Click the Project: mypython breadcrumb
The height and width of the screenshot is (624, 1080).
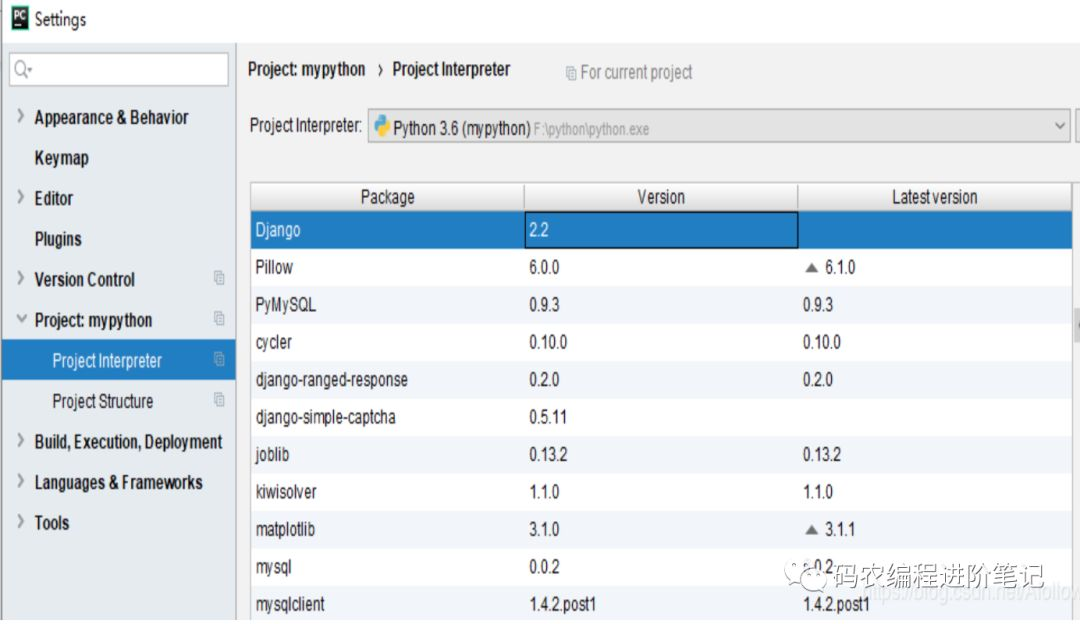(307, 70)
